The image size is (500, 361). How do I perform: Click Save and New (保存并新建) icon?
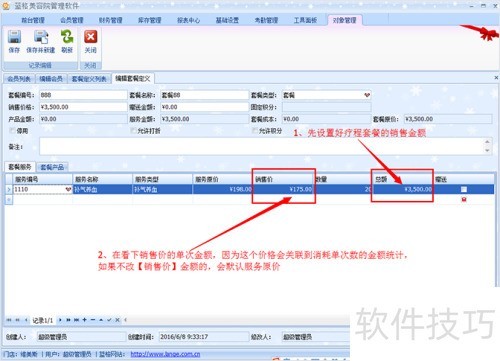click(41, 37)
